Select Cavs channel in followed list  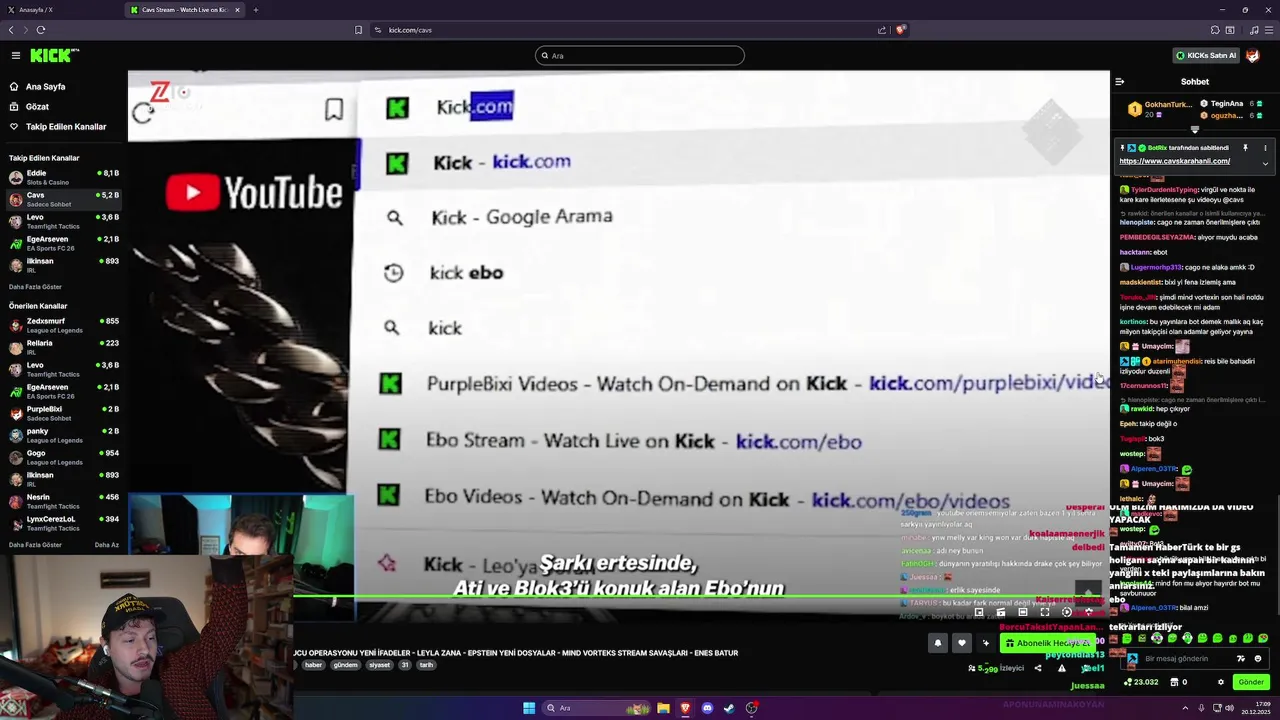pos(64,199)
